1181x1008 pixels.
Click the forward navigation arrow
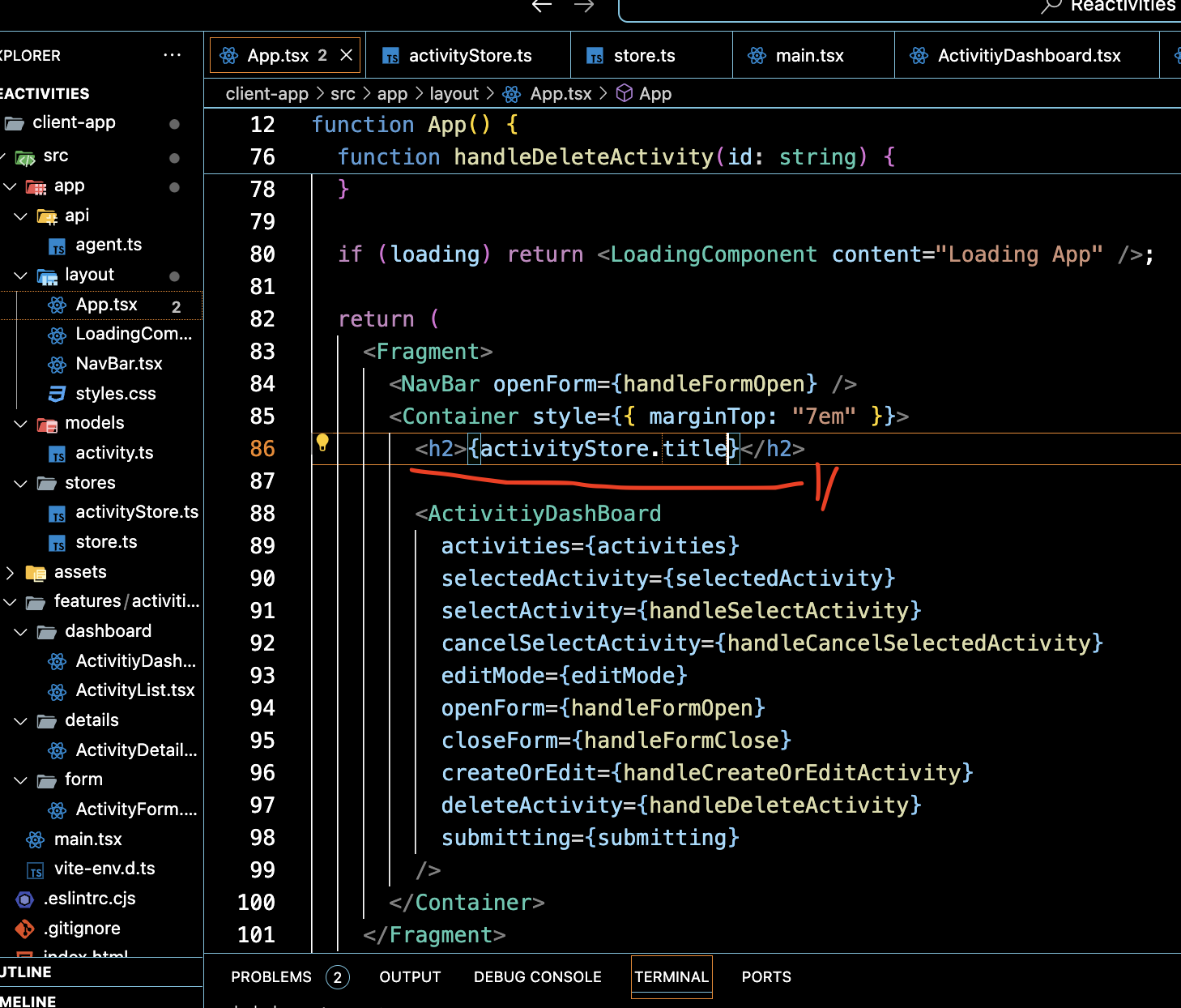pyautogui.click(x=584, y=6)
